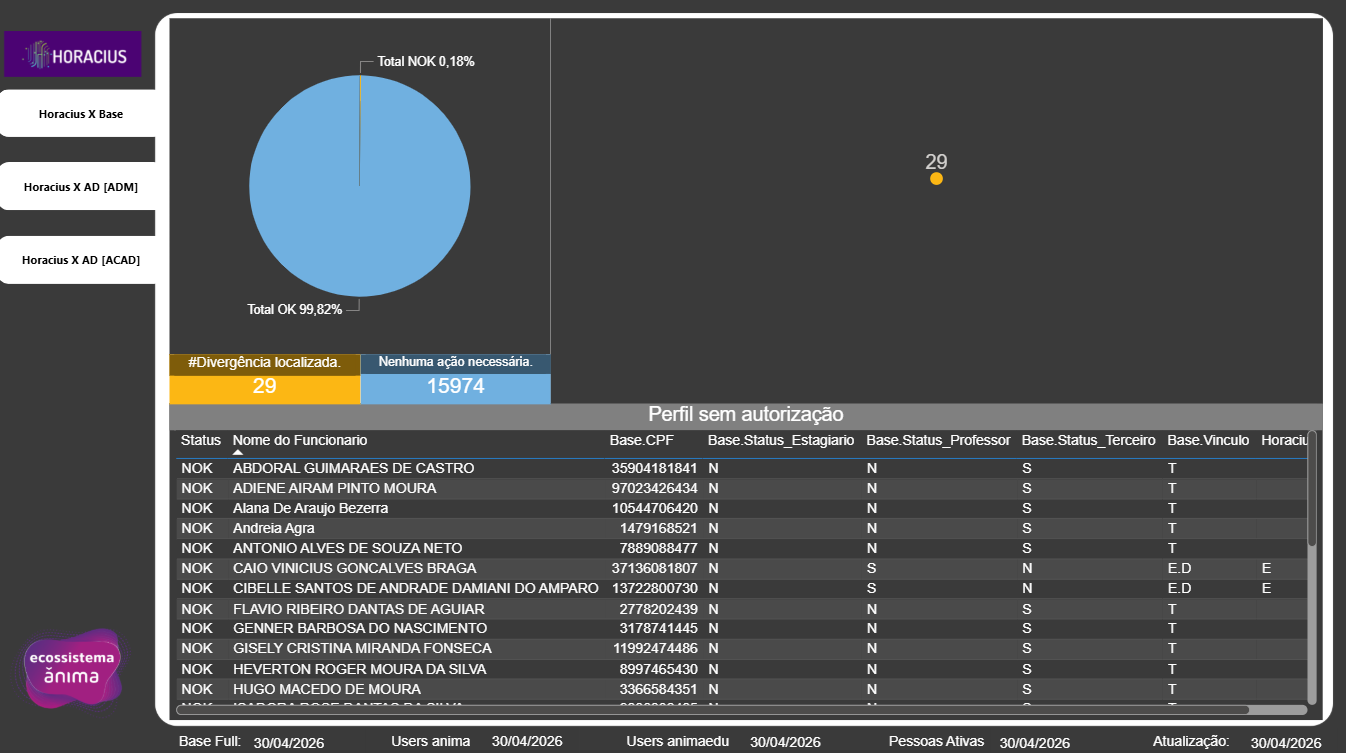This screenshot has height=753, width=1346.
Task: Click NOK status in HUGO MACEDO row
Action: point(197,689)
